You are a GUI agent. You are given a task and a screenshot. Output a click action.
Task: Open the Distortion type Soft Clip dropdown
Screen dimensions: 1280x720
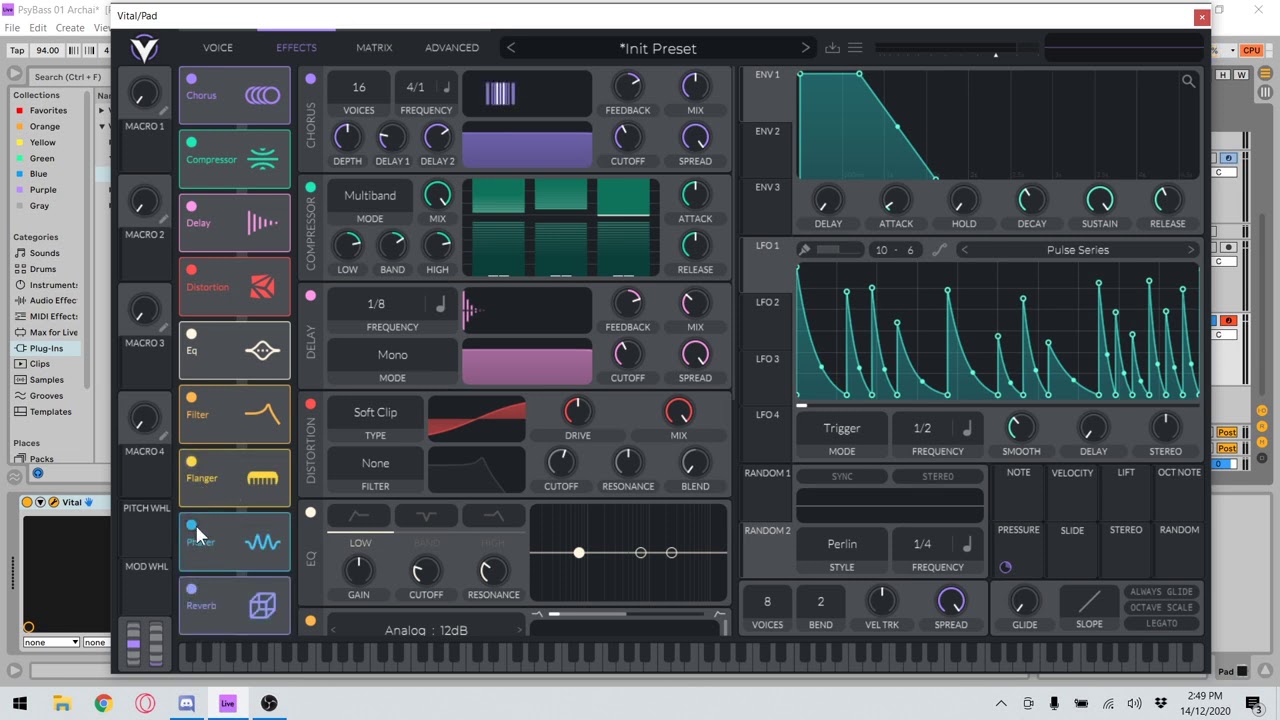pyautogui.click(x=375, y=412)
